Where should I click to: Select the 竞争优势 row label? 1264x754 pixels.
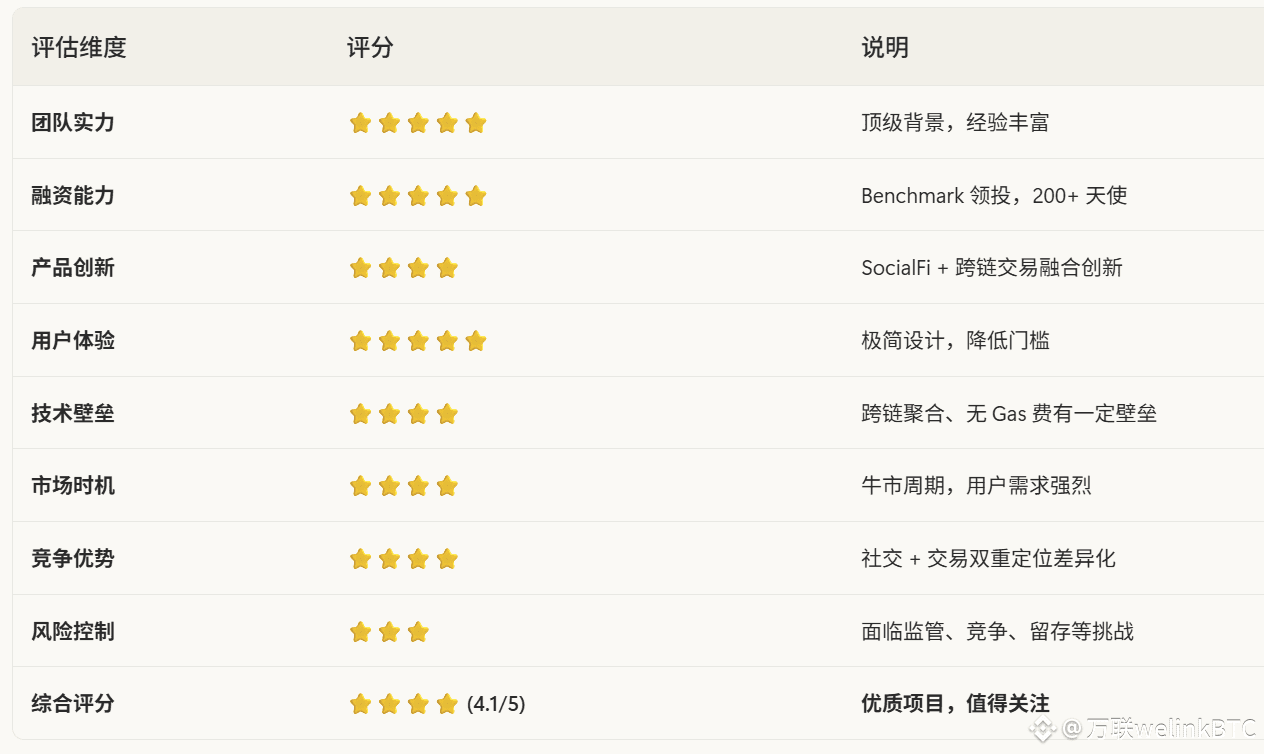click(x=73, y=558)
